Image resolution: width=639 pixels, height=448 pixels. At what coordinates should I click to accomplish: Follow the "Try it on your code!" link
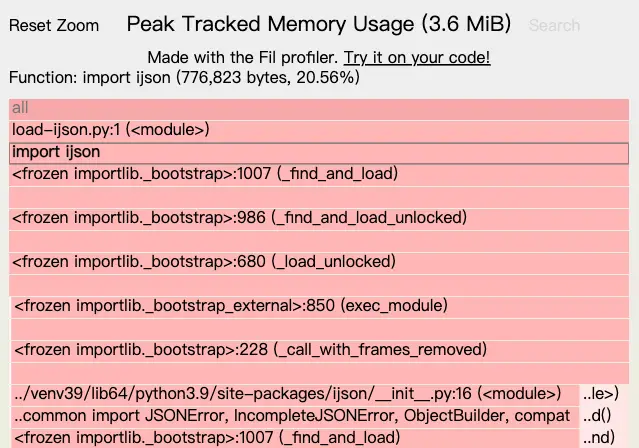pyautogui.click(x=417, y=57)
